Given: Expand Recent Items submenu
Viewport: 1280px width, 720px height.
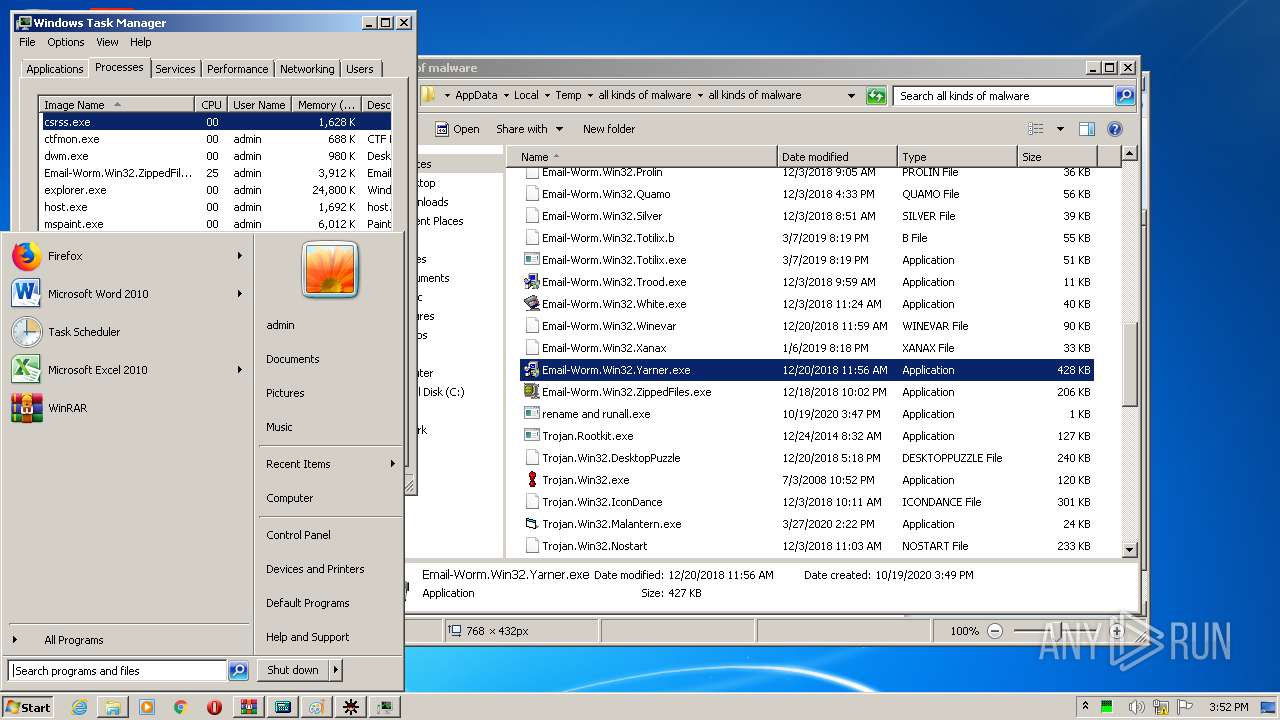Looking at the screenshot, I should click(x=392, y=464).
